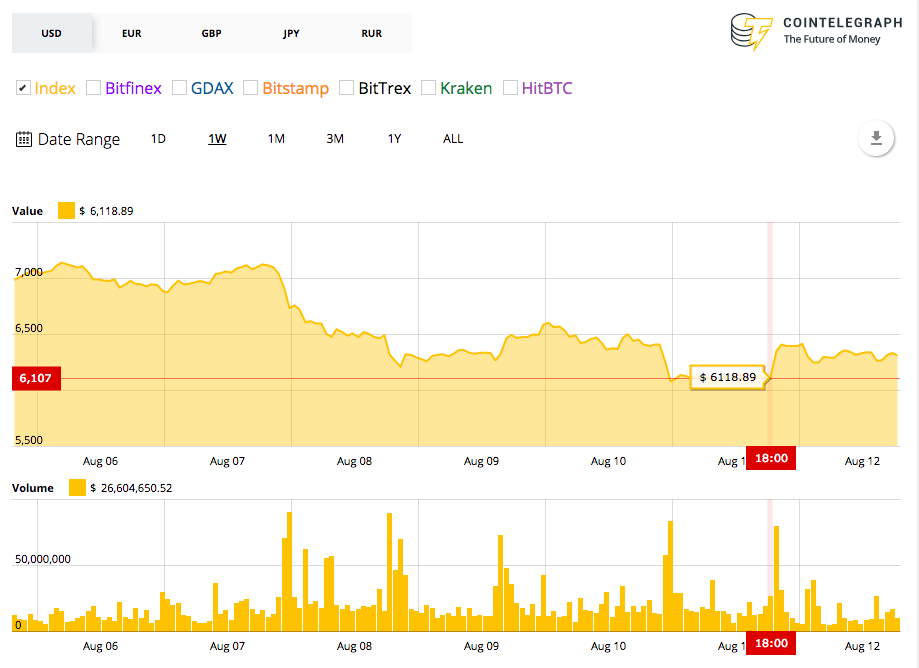Screen dimensions: 919x668
Task: Show ALL historical data
Action: pyautogui.click(x=453, y=139)
